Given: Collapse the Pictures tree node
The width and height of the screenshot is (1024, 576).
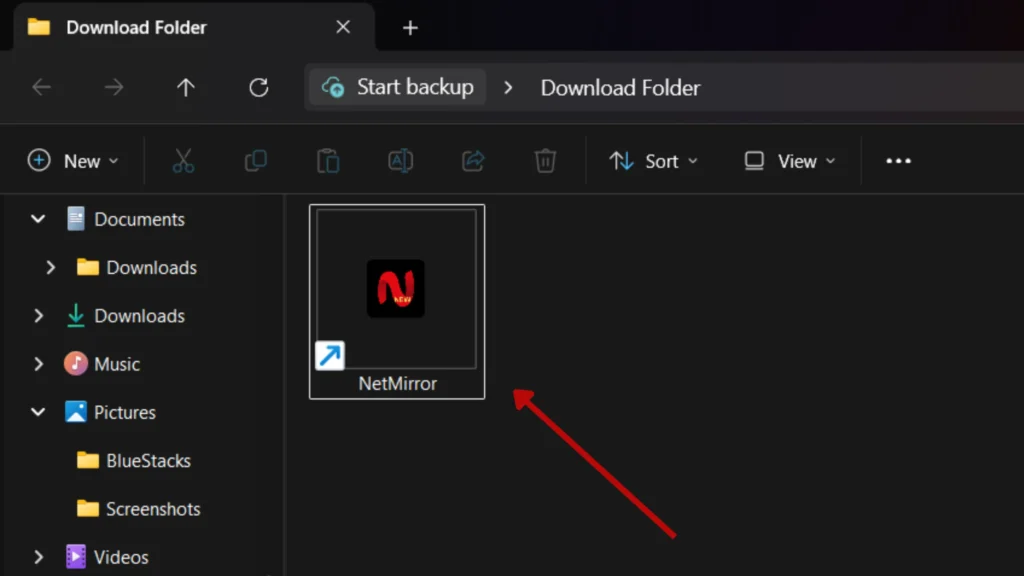Looking at the screenshot, I should tap(39, 412).
